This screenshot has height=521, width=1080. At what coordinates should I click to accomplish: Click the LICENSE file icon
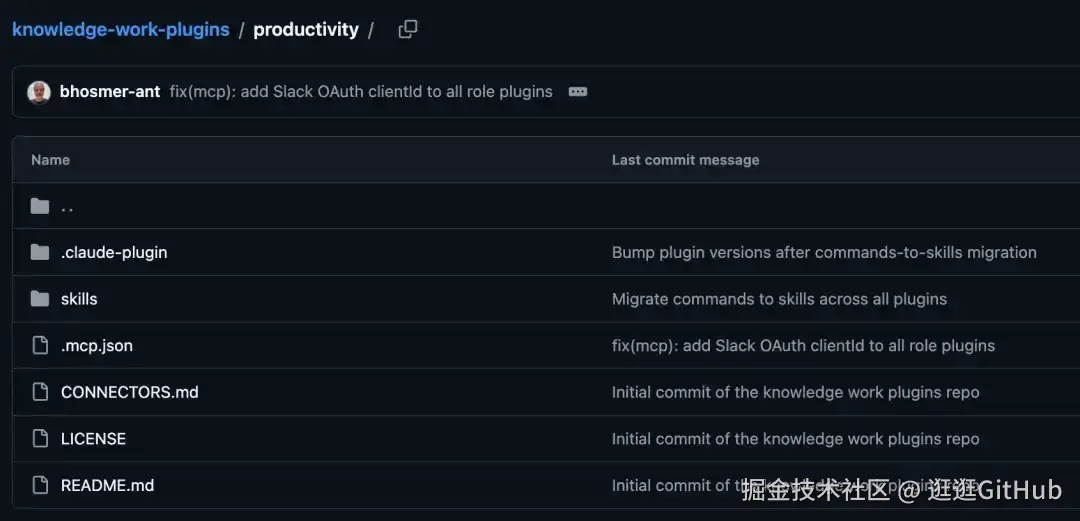point(41,439)
